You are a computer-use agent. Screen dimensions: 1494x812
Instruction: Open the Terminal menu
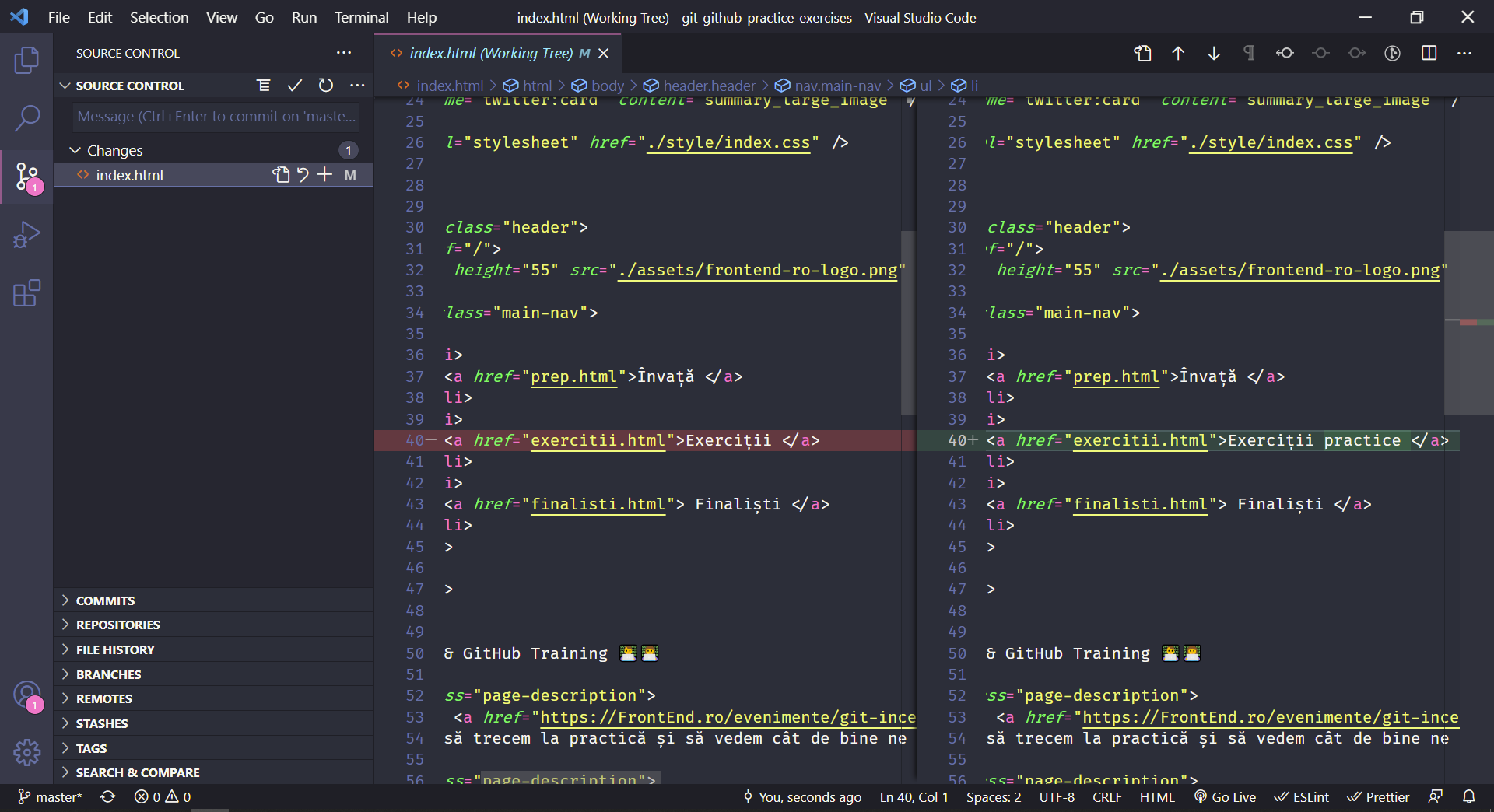point(361,17)
